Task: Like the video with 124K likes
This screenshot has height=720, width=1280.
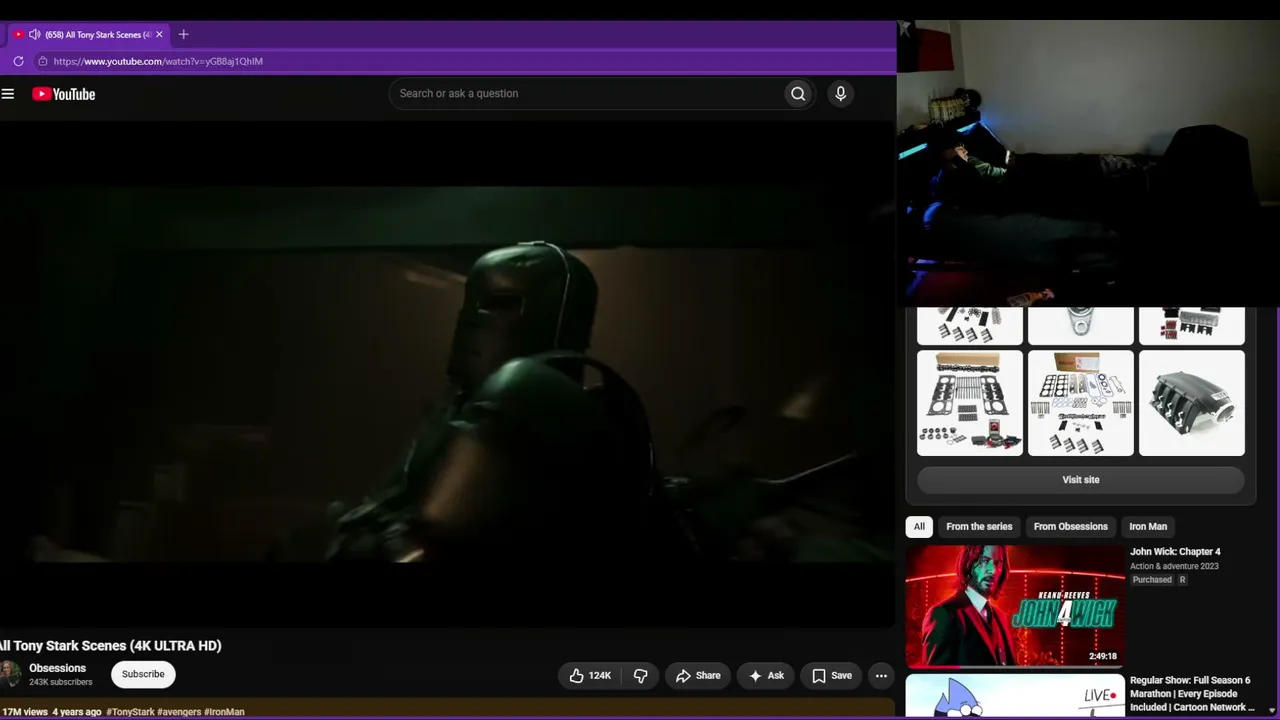Action: 590,676
